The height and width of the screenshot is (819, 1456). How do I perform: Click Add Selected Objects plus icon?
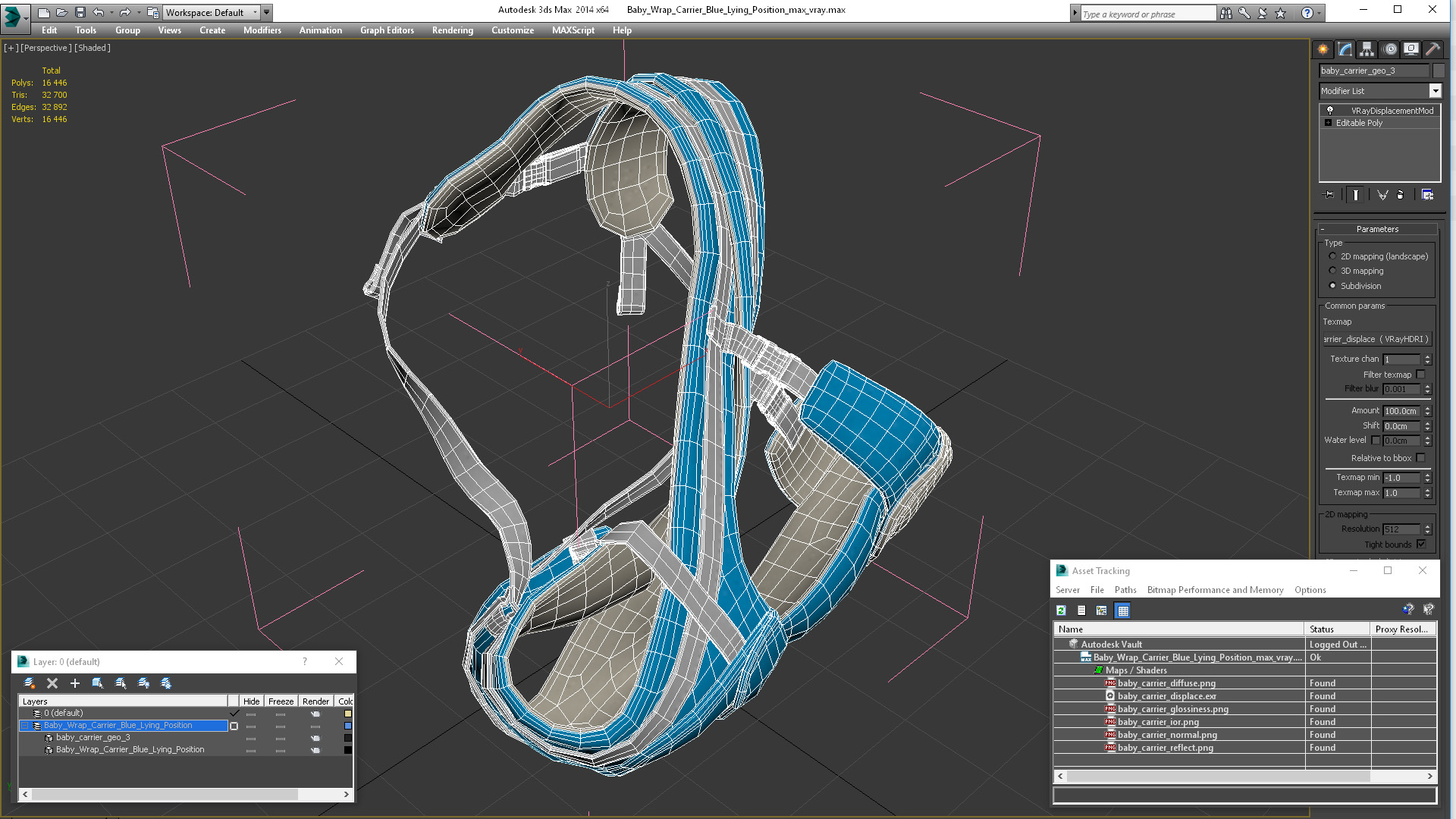click(x=75, y=683)
